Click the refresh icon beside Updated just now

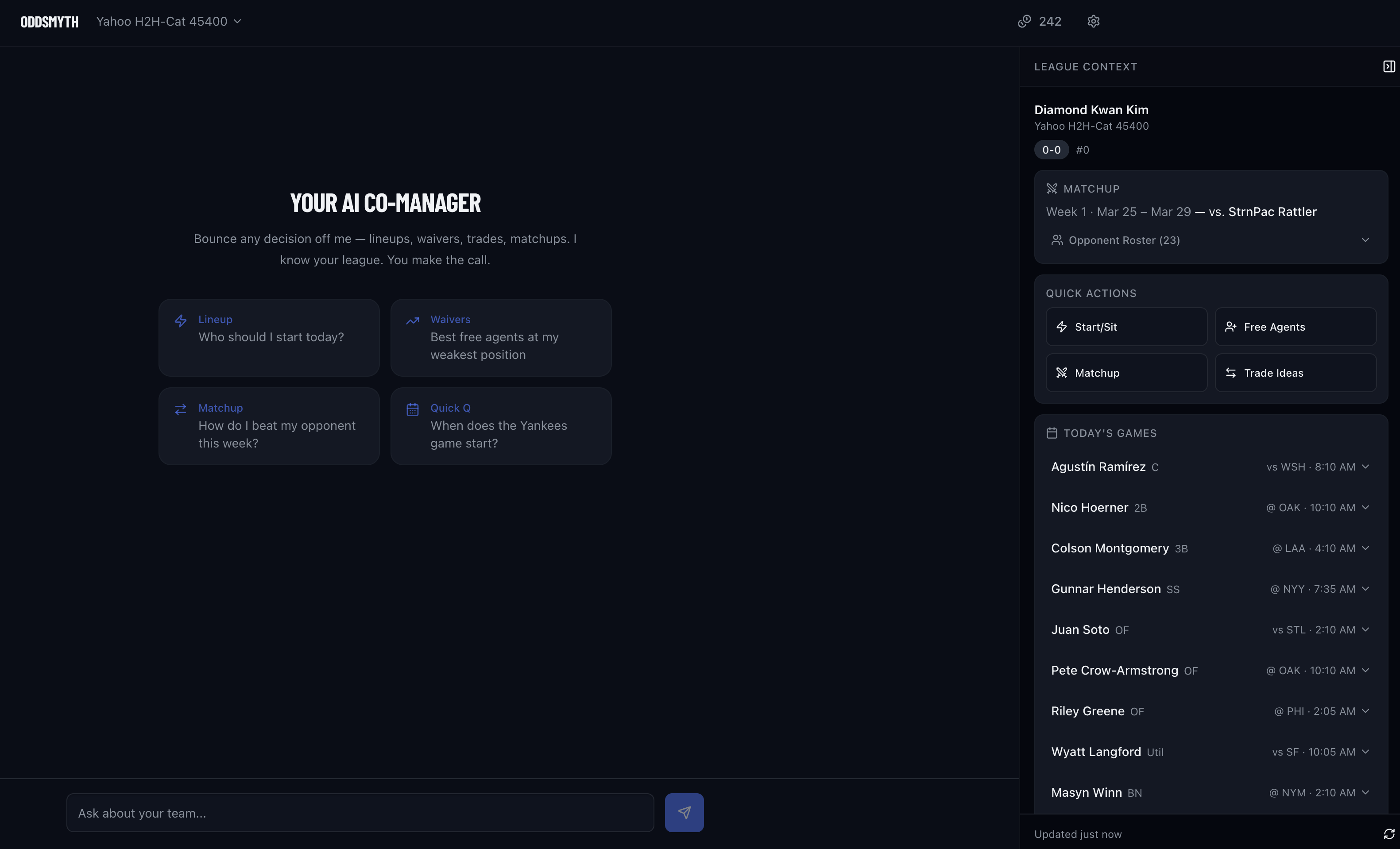1388,834
